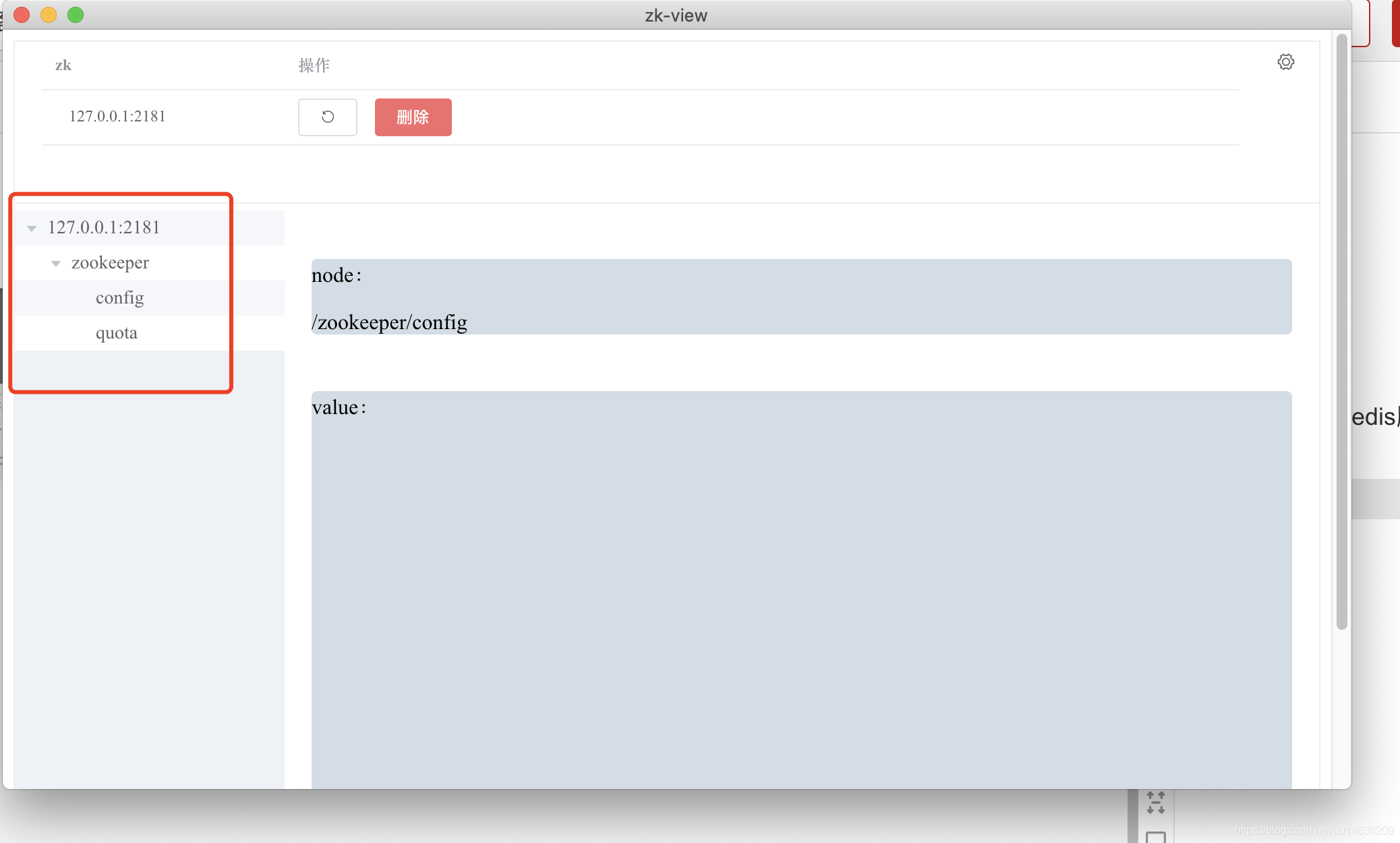Click the zk column header
The image size is (1400, 843).
click(63, 65)
